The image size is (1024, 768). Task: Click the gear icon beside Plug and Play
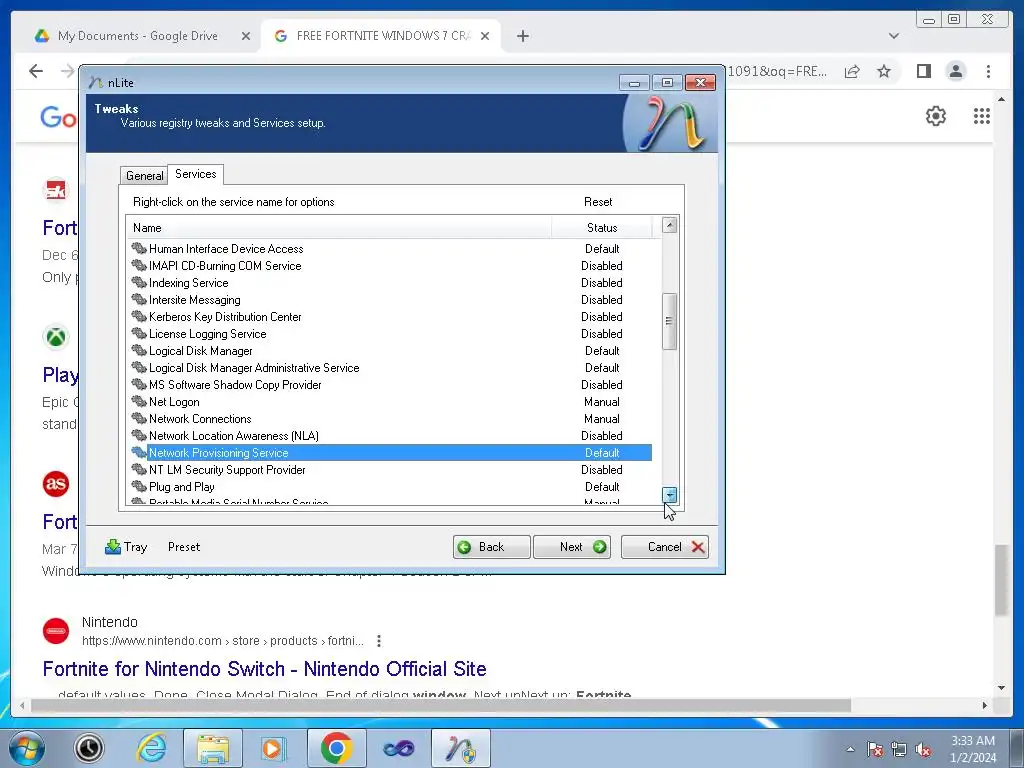pos(138,487)
